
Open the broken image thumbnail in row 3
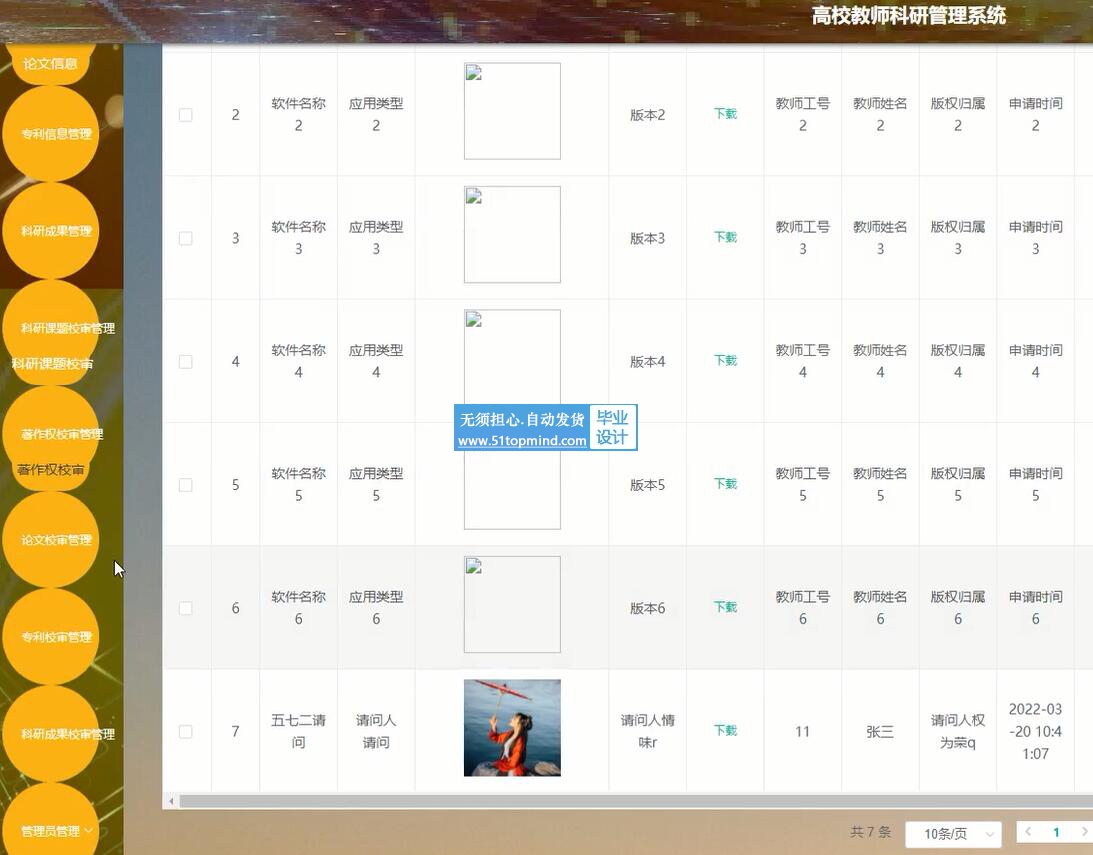[512, 234]
